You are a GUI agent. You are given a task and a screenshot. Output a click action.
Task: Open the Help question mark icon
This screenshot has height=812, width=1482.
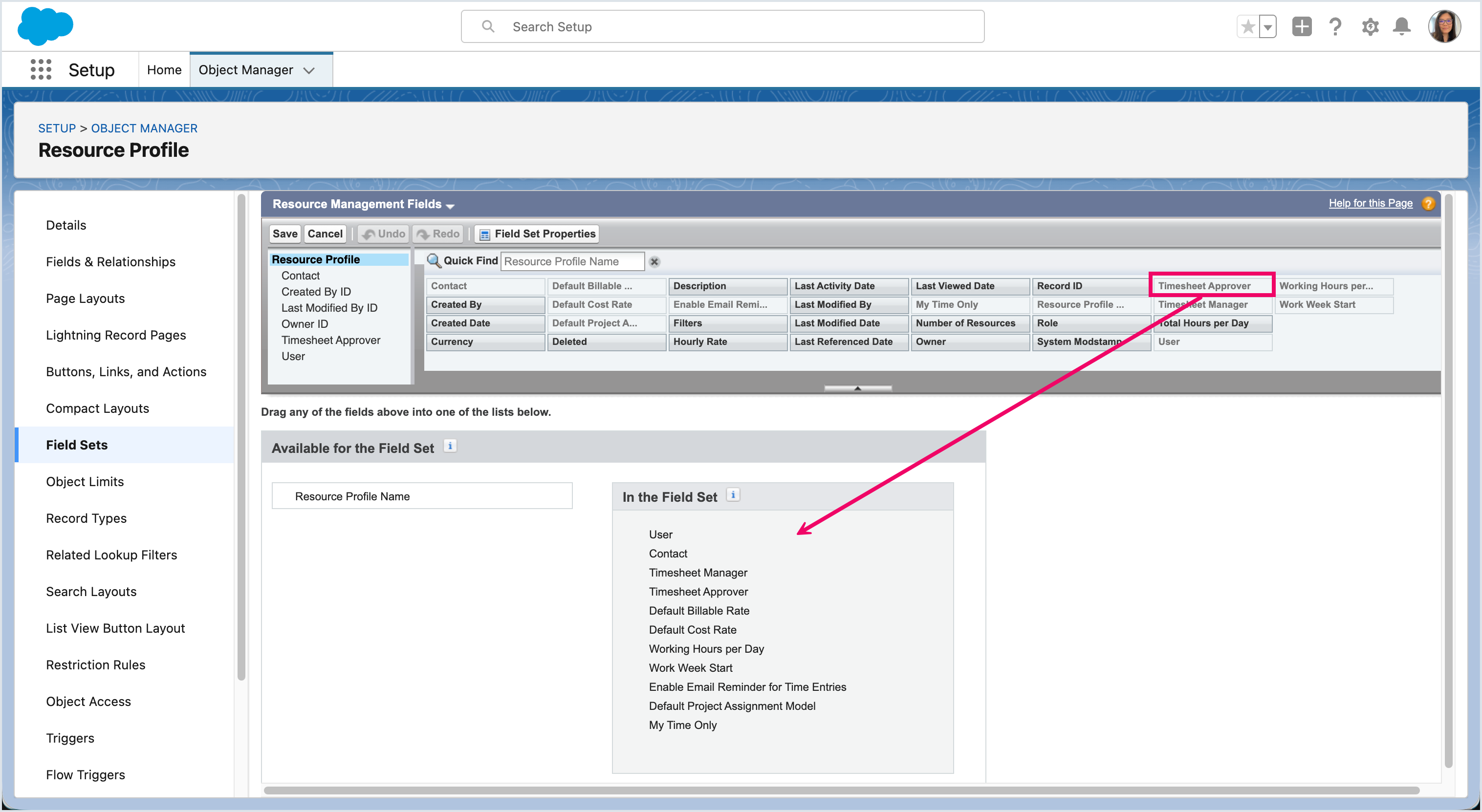pos(1335,27)
